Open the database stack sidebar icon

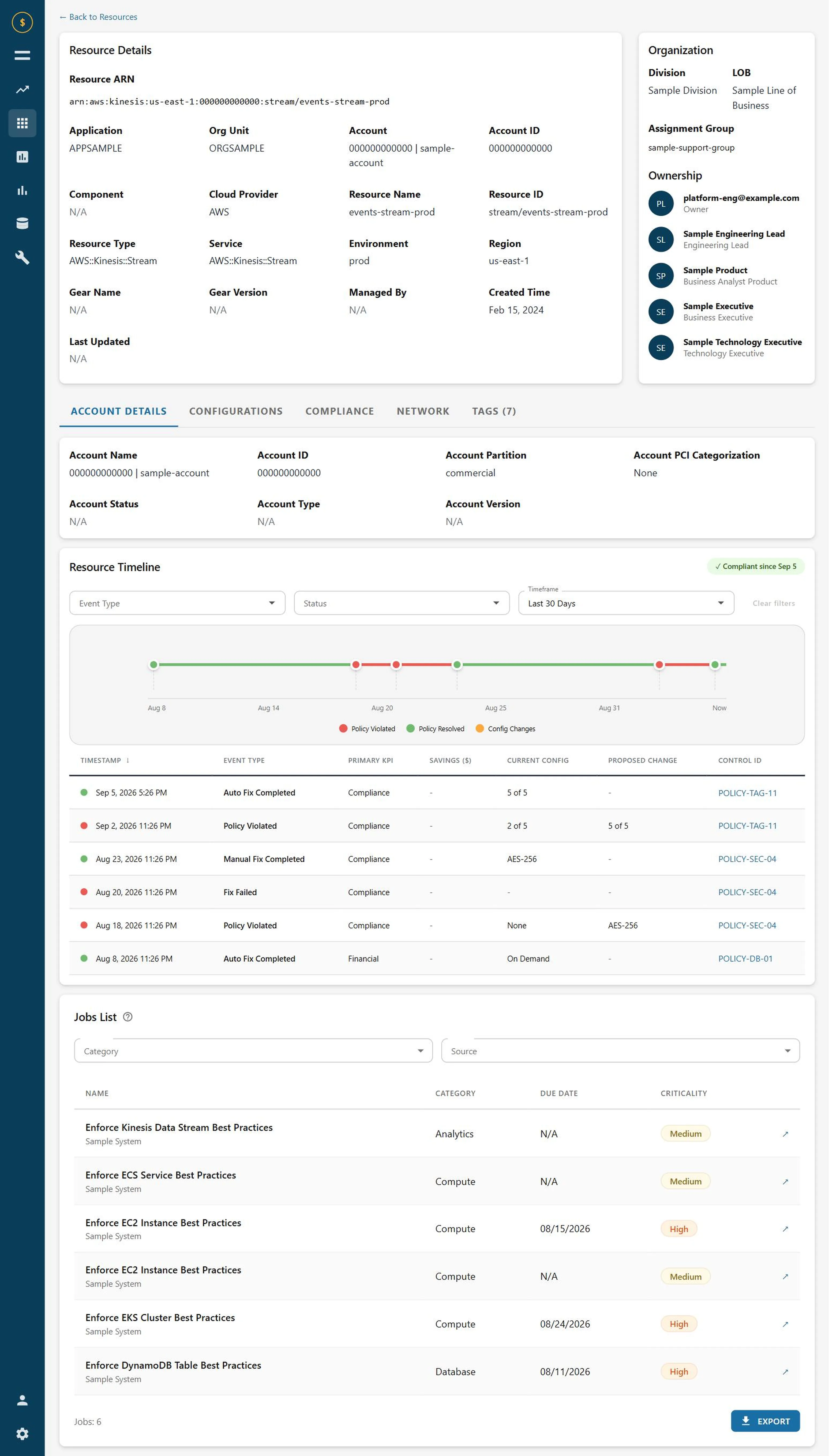pyautogui.click(x=22, y=224)
